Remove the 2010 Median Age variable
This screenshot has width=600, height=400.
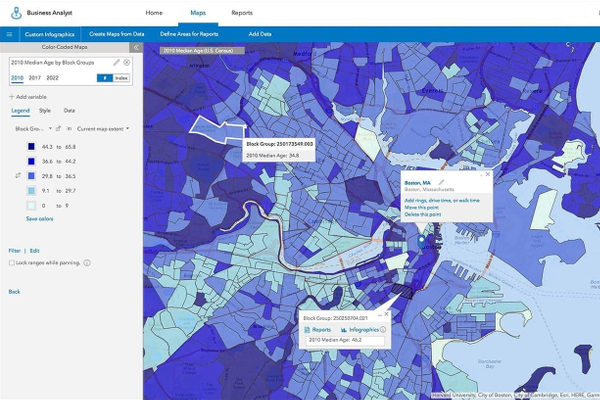(127, 62)
